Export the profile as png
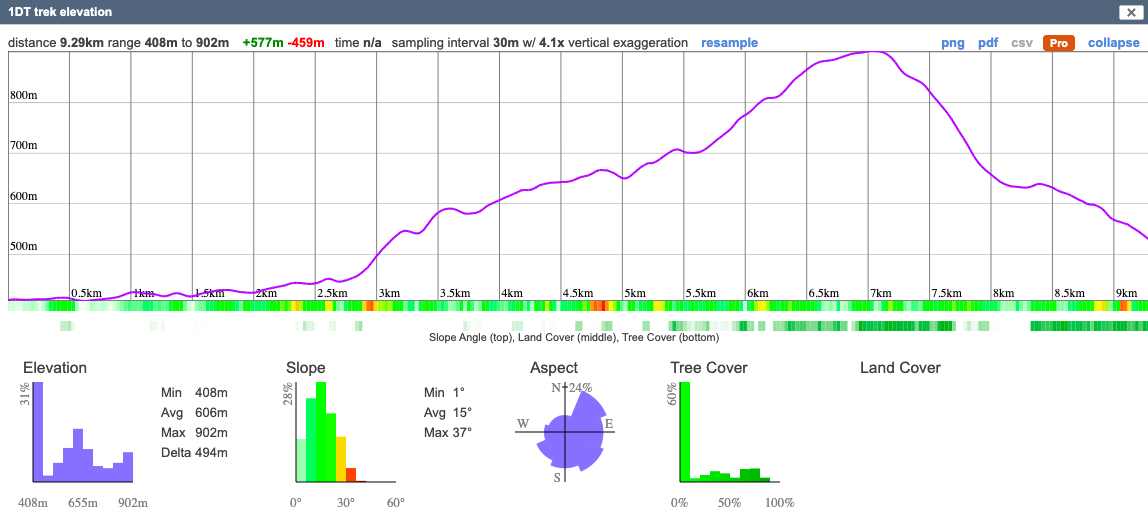Screen dimensions: 1148x514 click(953, 43)
